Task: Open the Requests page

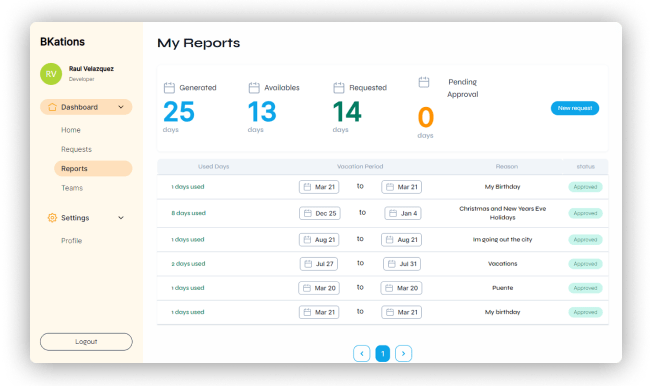Action: (77, 149)
